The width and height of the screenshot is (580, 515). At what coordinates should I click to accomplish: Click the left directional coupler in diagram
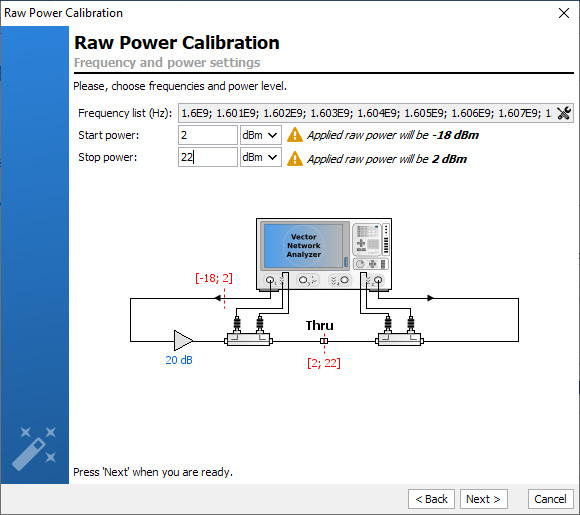click(249, 339)
